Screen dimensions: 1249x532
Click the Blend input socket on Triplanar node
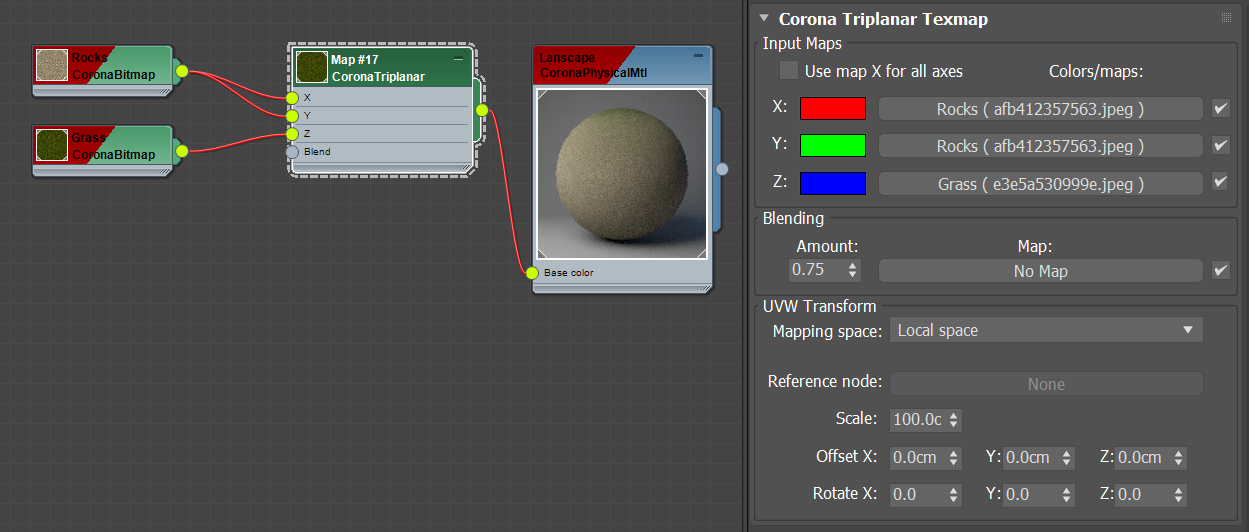click(292, 152)
